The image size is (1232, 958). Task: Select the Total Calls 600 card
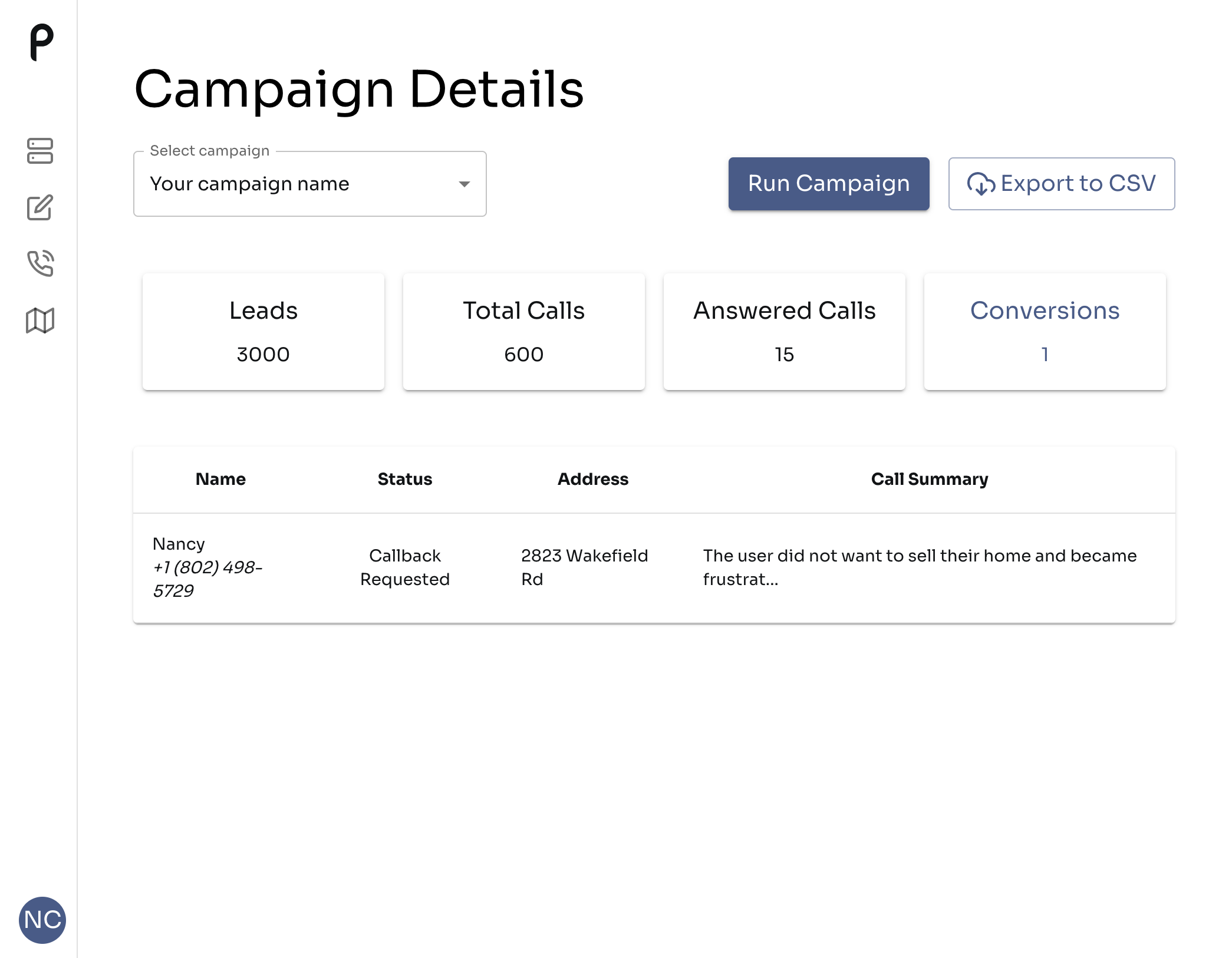pos(524,332)
